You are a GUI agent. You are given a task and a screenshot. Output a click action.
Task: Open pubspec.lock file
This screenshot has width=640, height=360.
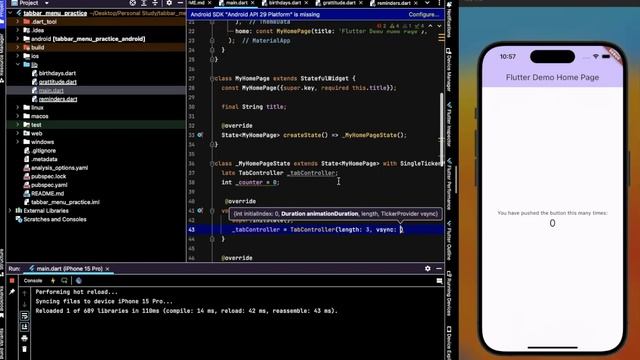coord(49,176)
